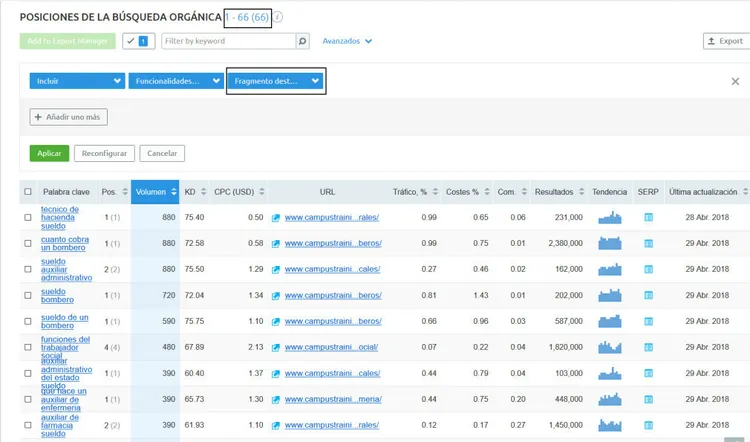Open external link icon for 'cuanto cobra un bombero'
This screenshot has height=442, width=750.
276,243
